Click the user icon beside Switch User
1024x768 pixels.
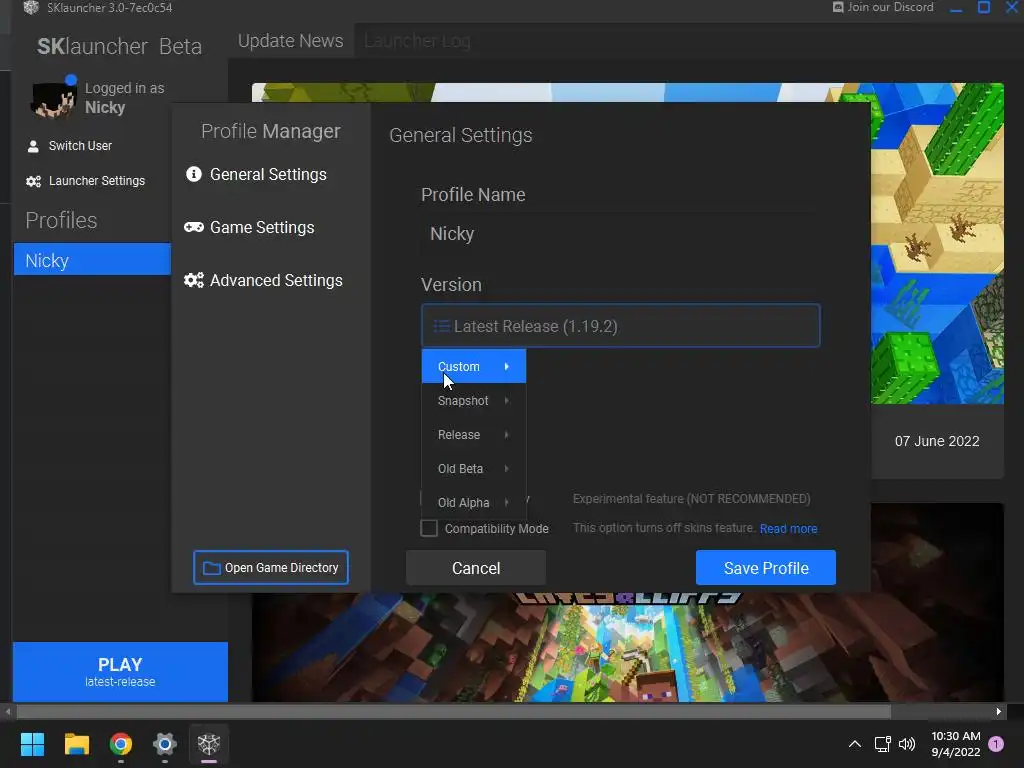click(x=33, y=146)
